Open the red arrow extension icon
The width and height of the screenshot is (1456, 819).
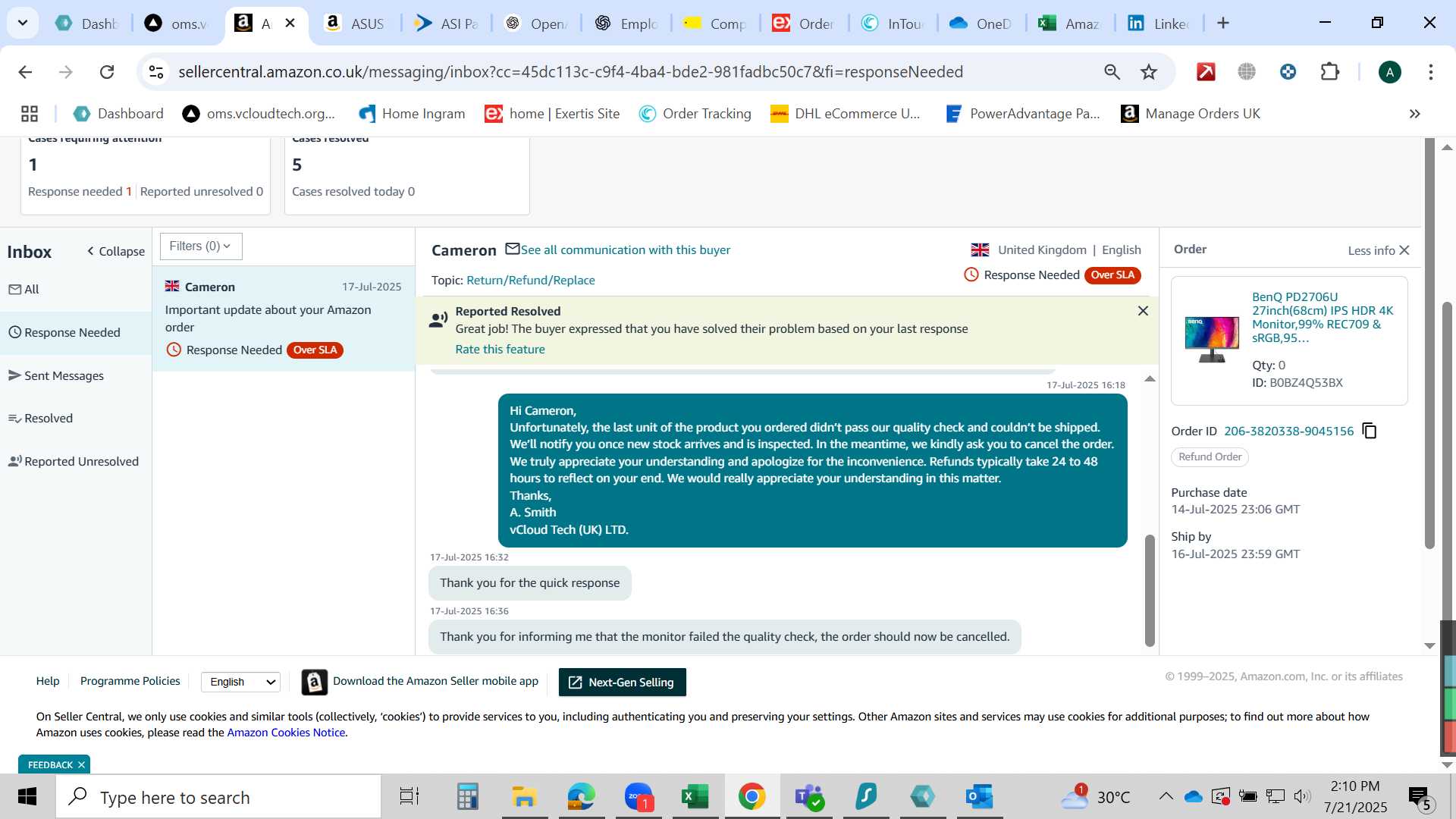point(1206,72)
